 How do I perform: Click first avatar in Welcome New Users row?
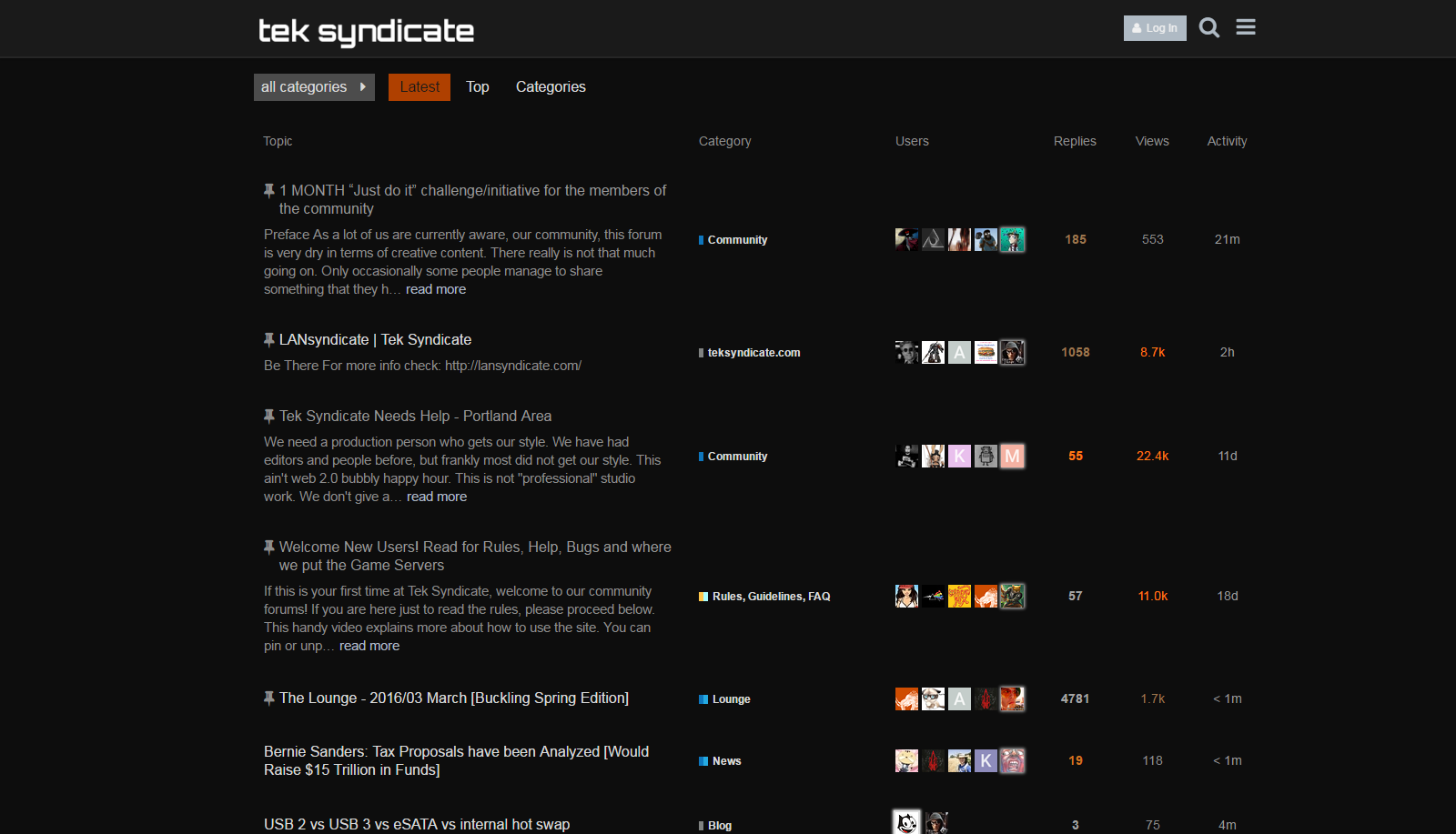coord(906,596)
